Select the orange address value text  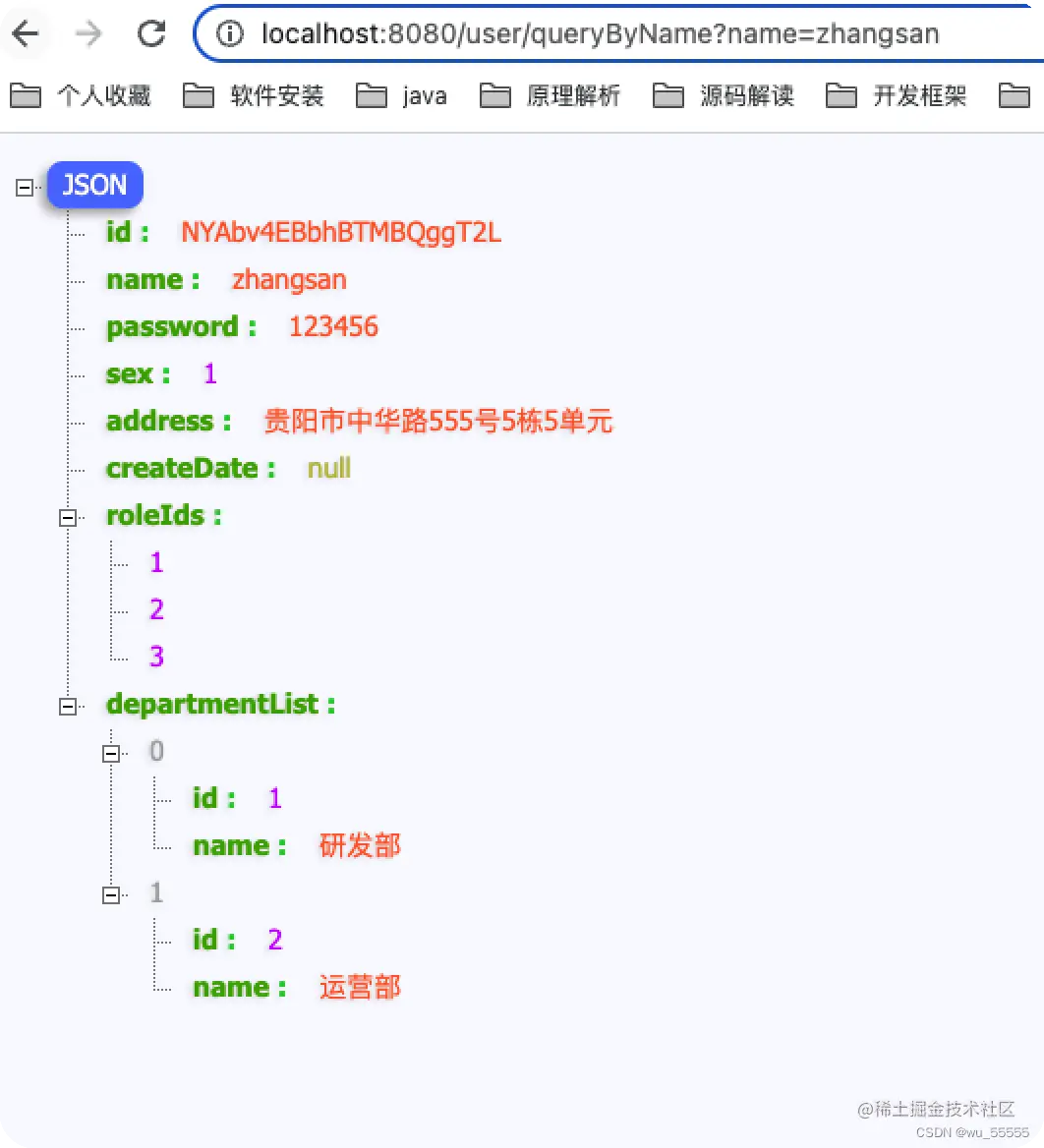click(437, 421)
